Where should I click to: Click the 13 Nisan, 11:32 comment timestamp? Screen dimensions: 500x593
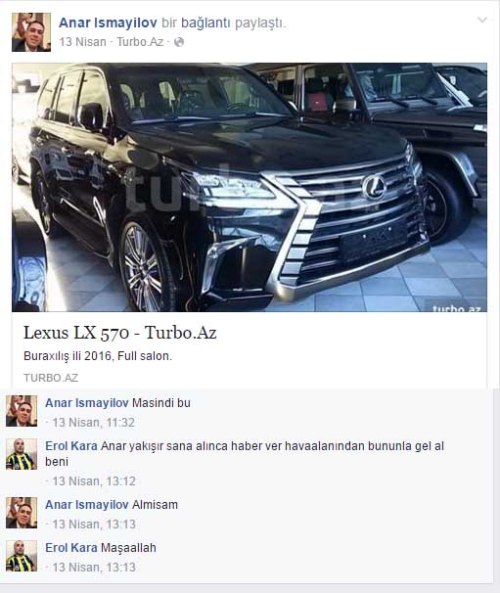pos(93,422)
